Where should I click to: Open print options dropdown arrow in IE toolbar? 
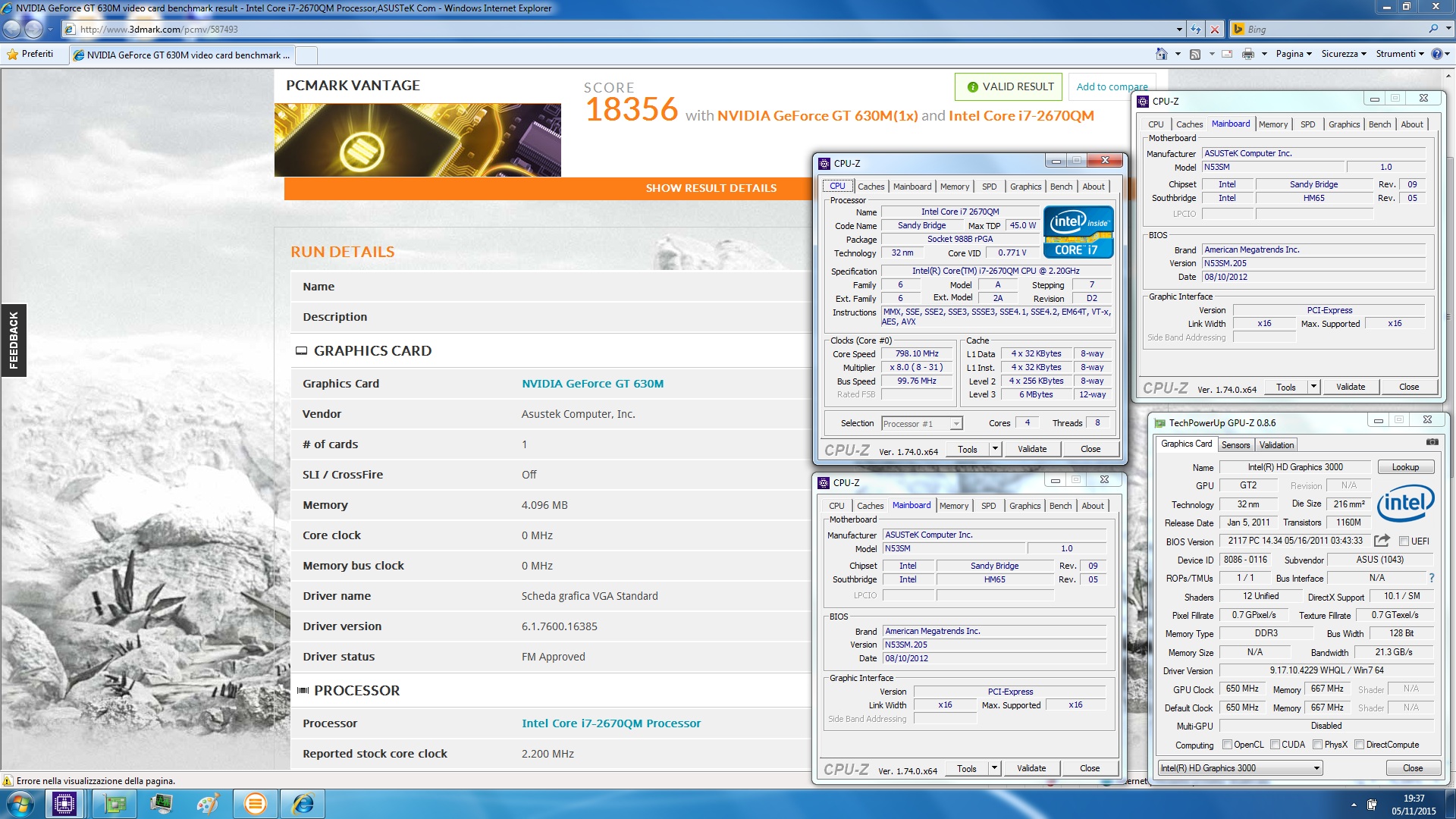[x=1264, y=54]
